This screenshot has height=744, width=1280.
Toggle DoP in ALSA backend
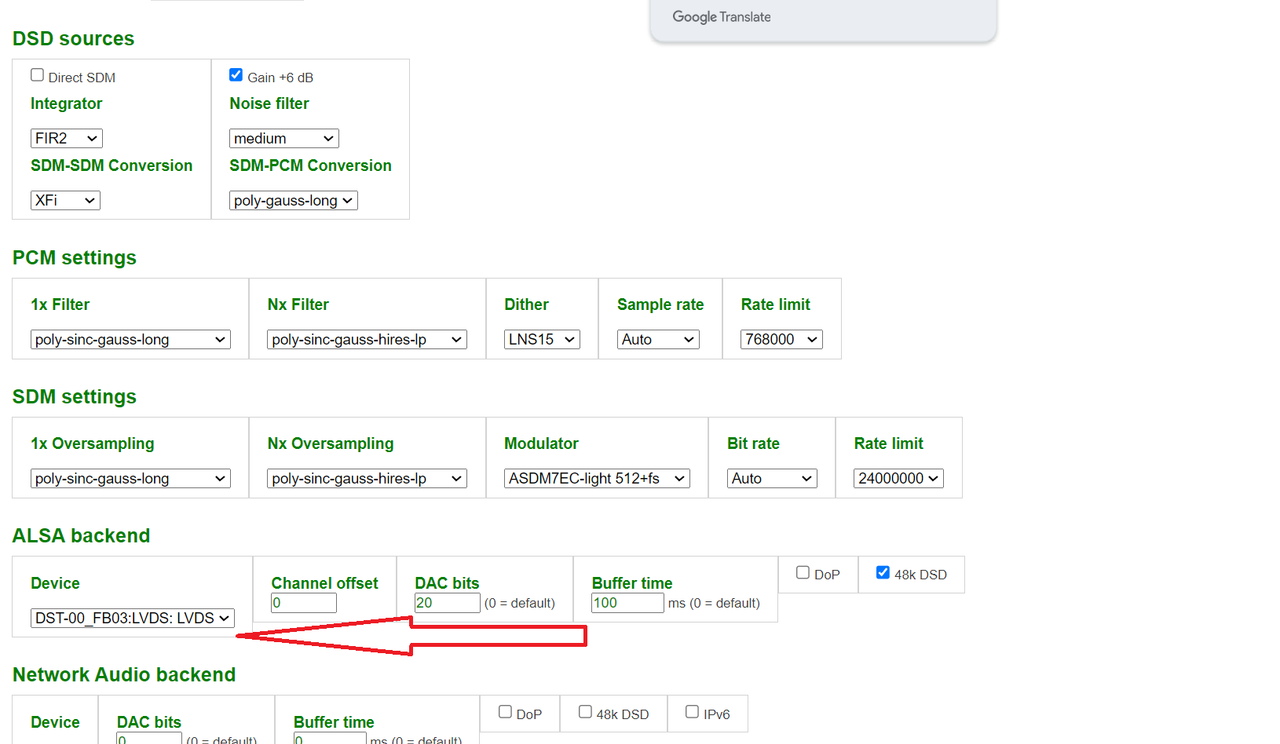point(803,573)
